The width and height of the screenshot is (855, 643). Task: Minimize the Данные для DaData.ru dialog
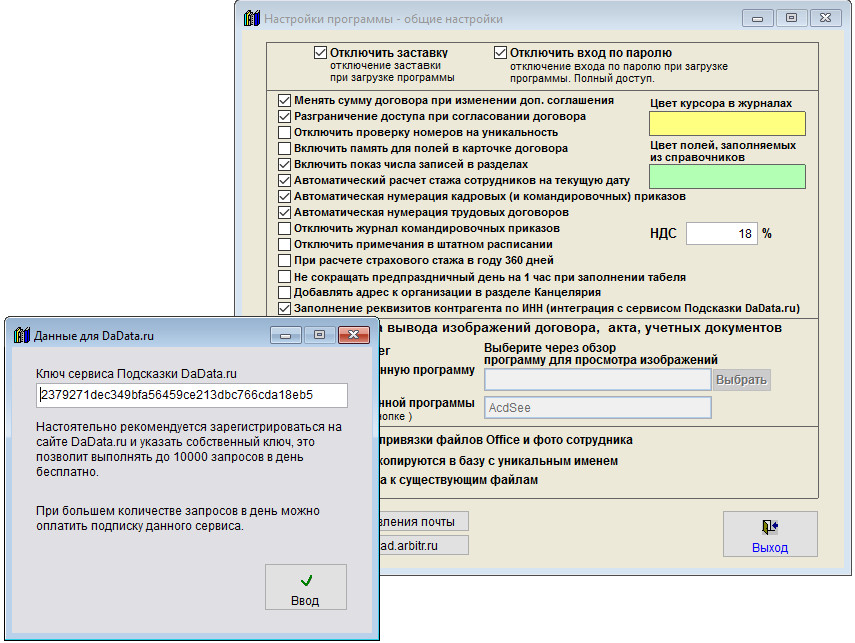[x=285, y=335]
